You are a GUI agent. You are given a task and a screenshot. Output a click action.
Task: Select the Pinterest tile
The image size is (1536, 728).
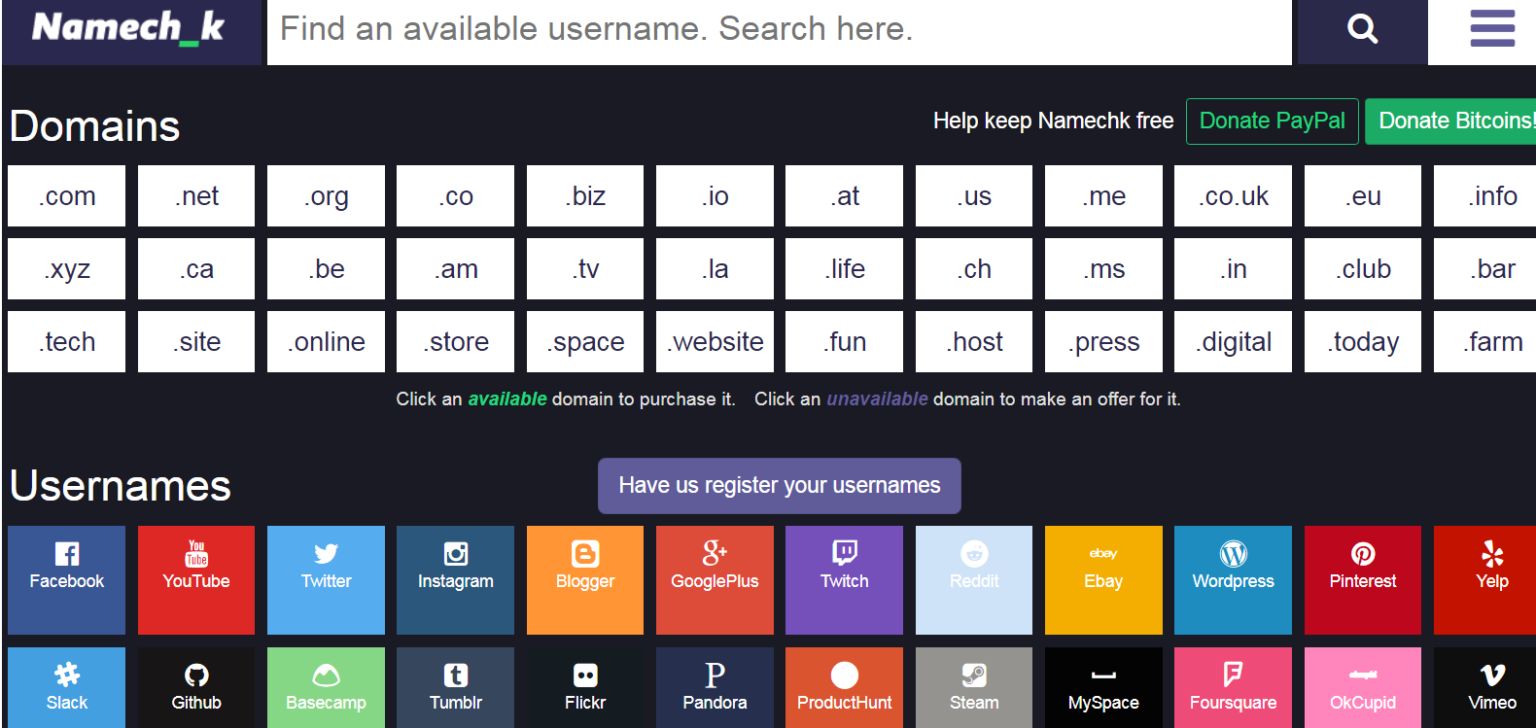click(x=1363, y=580)
